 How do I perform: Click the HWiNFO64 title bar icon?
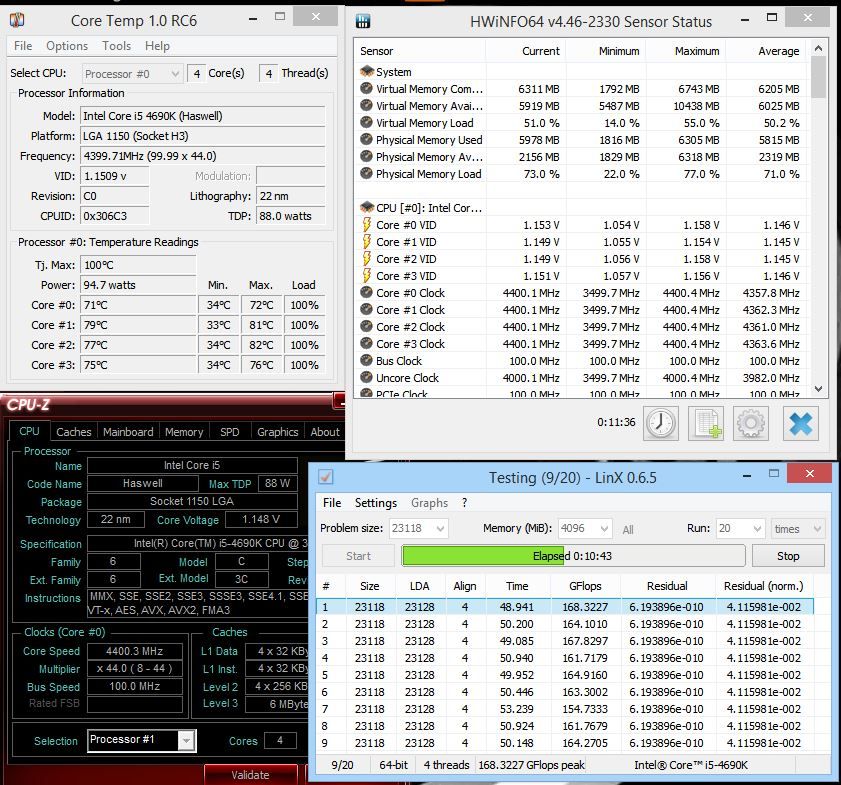pos(363,21)
